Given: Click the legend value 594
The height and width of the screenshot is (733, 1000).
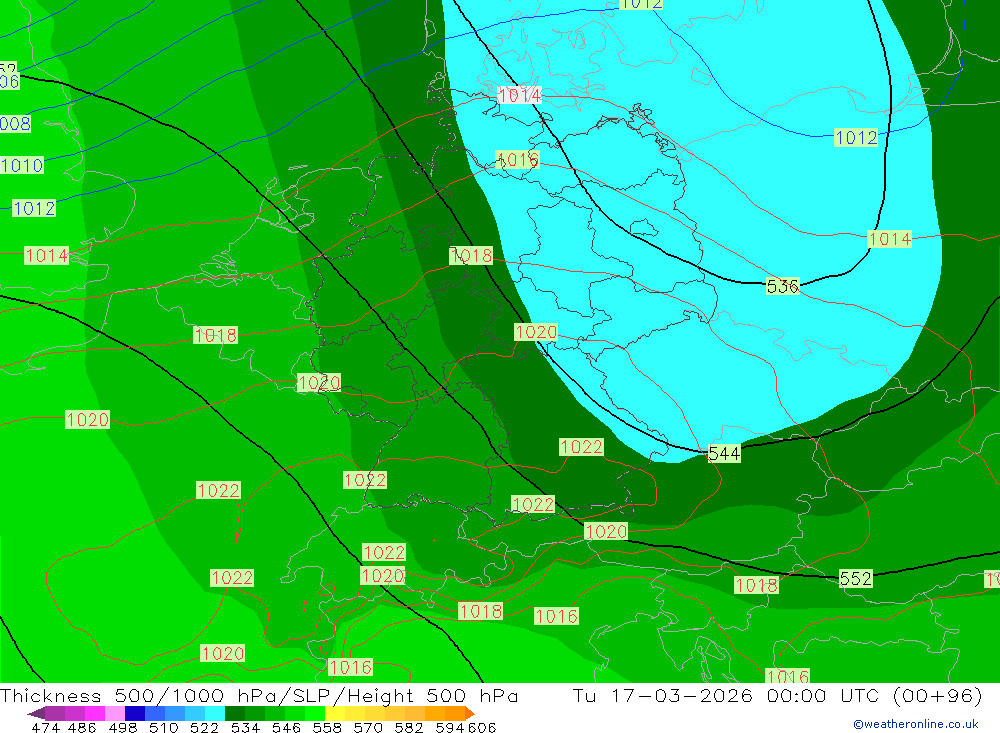Looking at the screenshot, I should [x=449, y=727].
